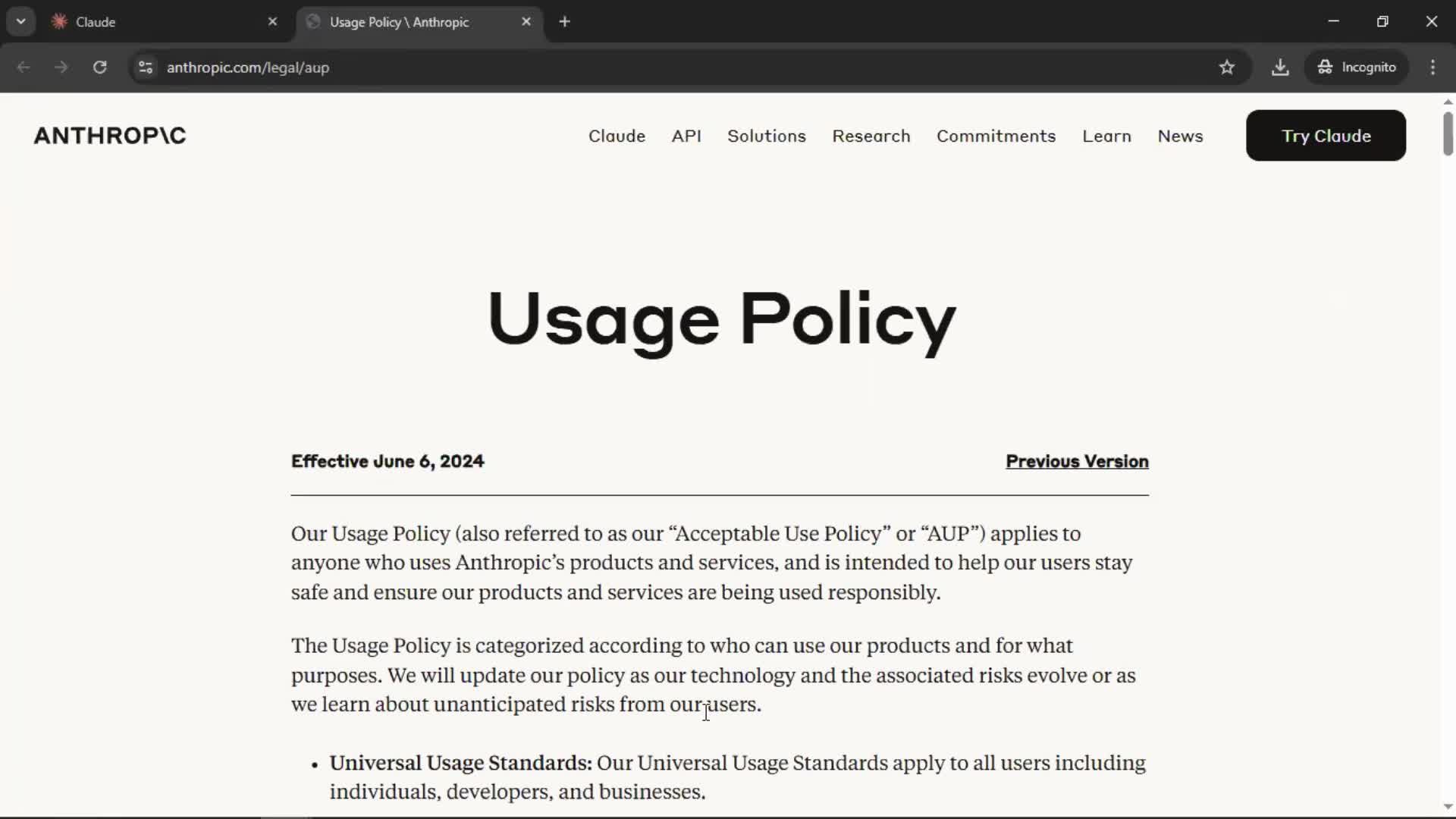1456x819 pixels.
Task: Select the Usage Policy \ Anthropic tab
Action: (419, 22)
